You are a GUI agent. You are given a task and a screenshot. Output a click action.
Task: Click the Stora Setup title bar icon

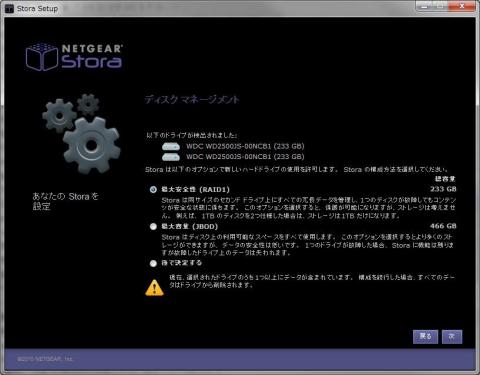pyautogui.click(x=9, y=9)
